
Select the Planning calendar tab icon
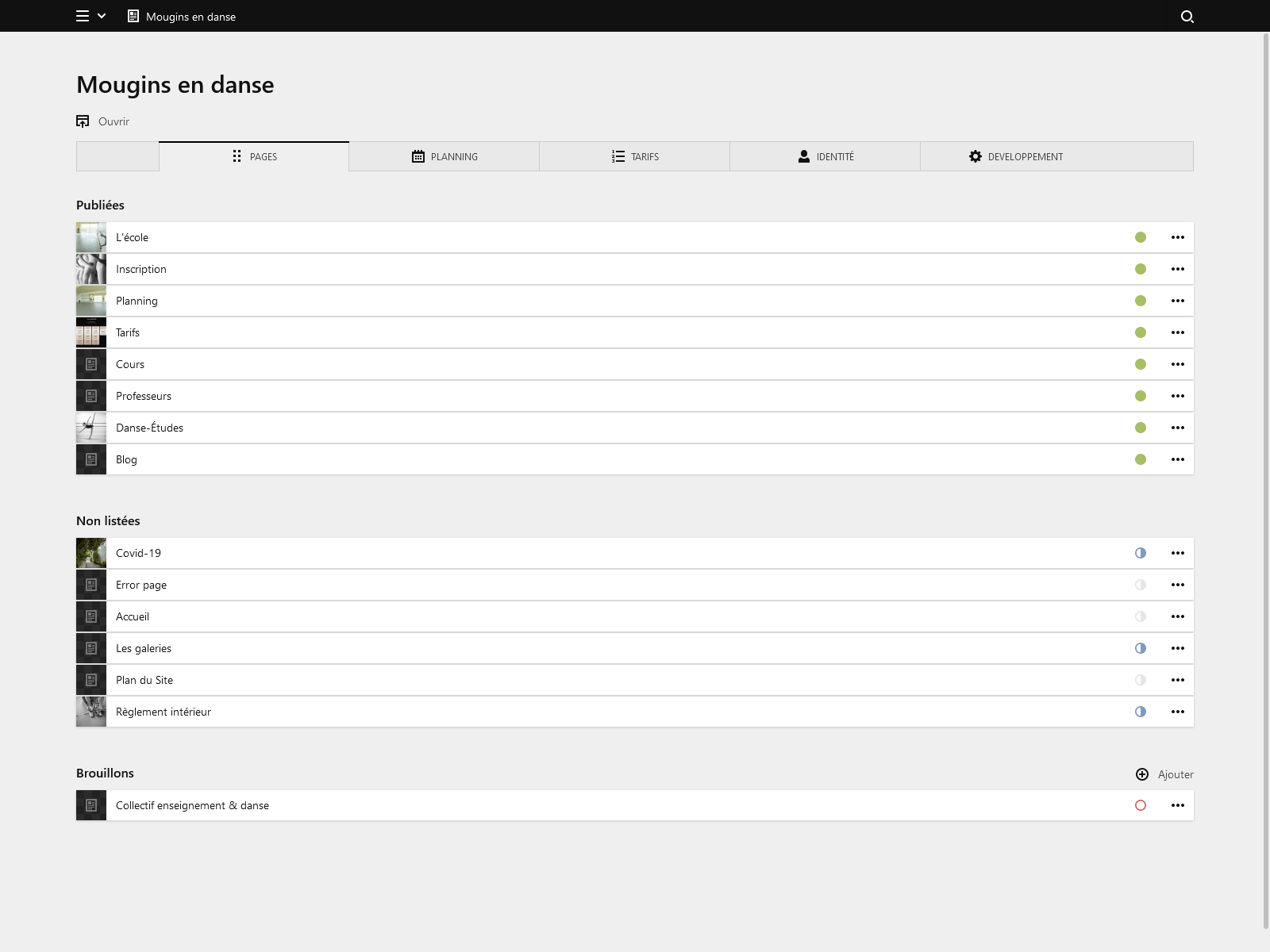click(418, 156)
